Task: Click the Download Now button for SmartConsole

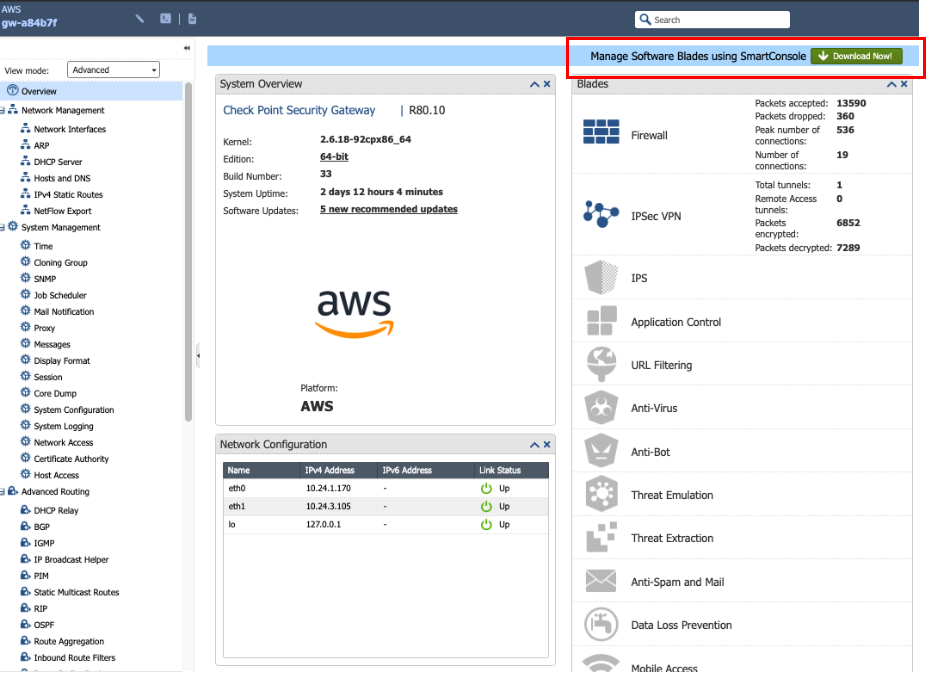Action: pyautogui.click(x=856, y=56)
